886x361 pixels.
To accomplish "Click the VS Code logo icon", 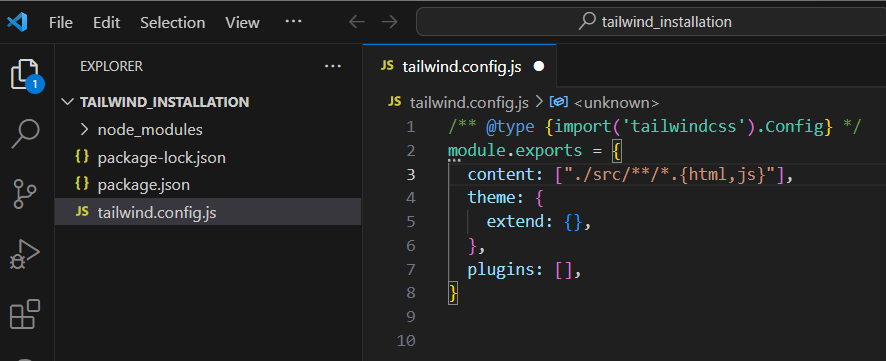I will (x=18, y=23).
